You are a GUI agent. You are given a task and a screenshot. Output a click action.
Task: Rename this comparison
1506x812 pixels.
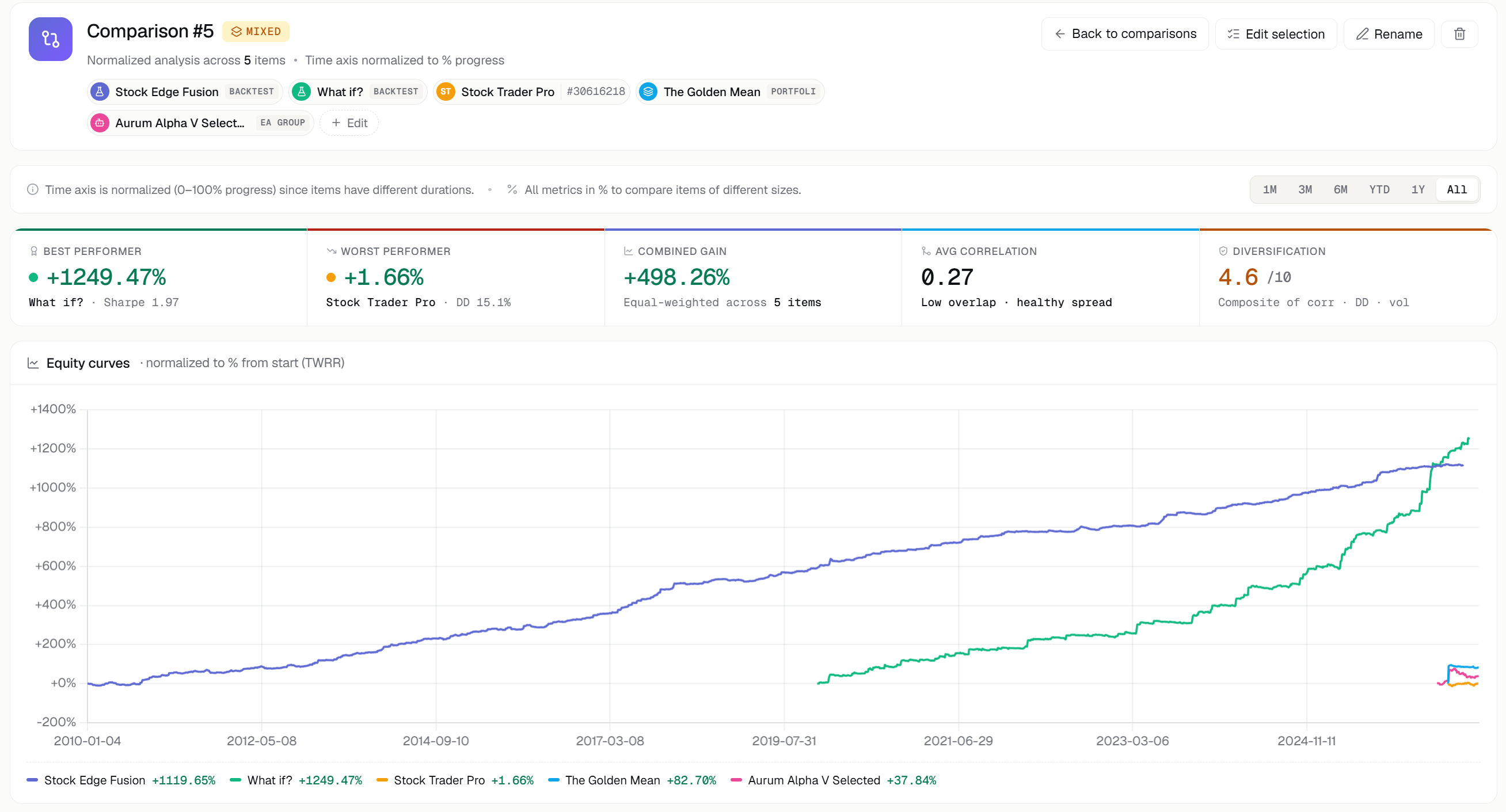pos(1389,34)
